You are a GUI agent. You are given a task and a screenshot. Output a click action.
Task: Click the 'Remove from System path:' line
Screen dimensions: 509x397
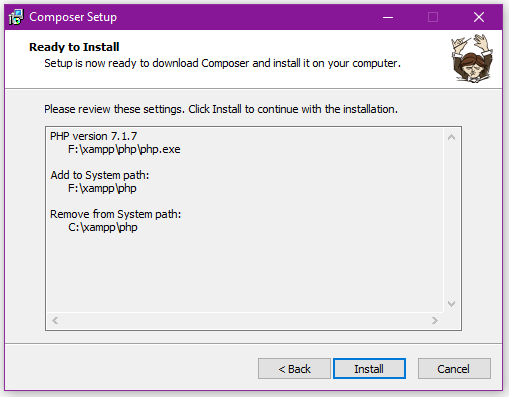(115, 214)
